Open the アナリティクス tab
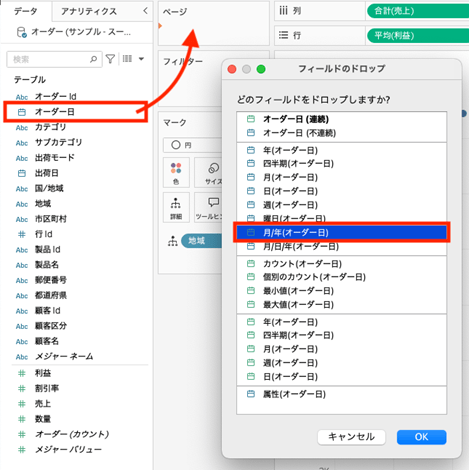Viewport: 469px width, 470px height. pyautogui.click(x=89, y=11)
